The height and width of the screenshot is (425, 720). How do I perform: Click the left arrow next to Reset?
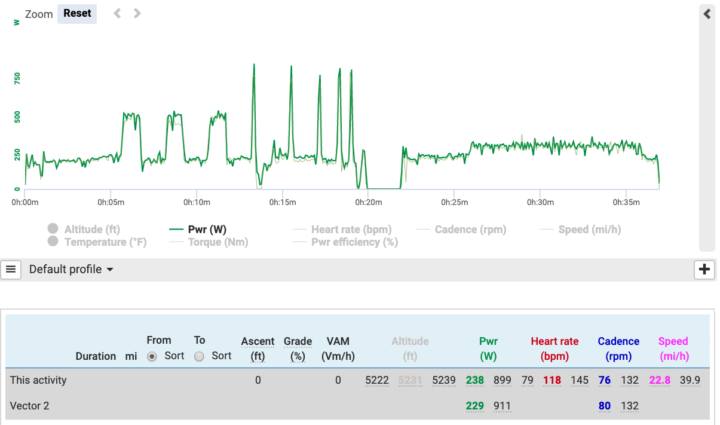pyautogui.click(x=117, y=13)
